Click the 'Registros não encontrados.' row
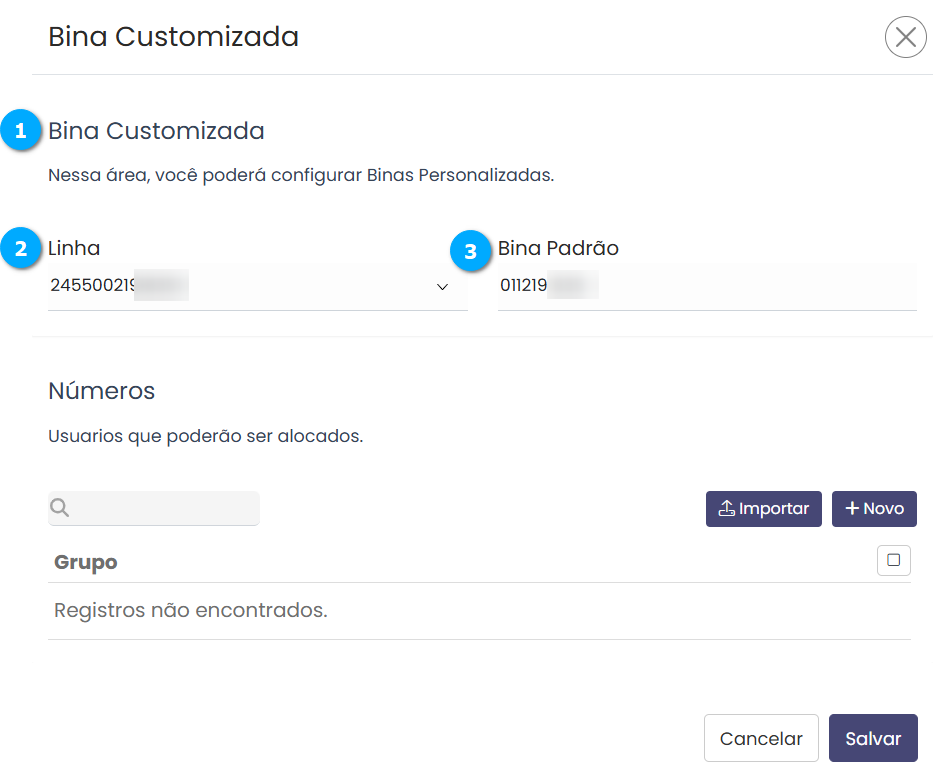The height and width of the screenshot is (766, 933). (x=191, y=610)
